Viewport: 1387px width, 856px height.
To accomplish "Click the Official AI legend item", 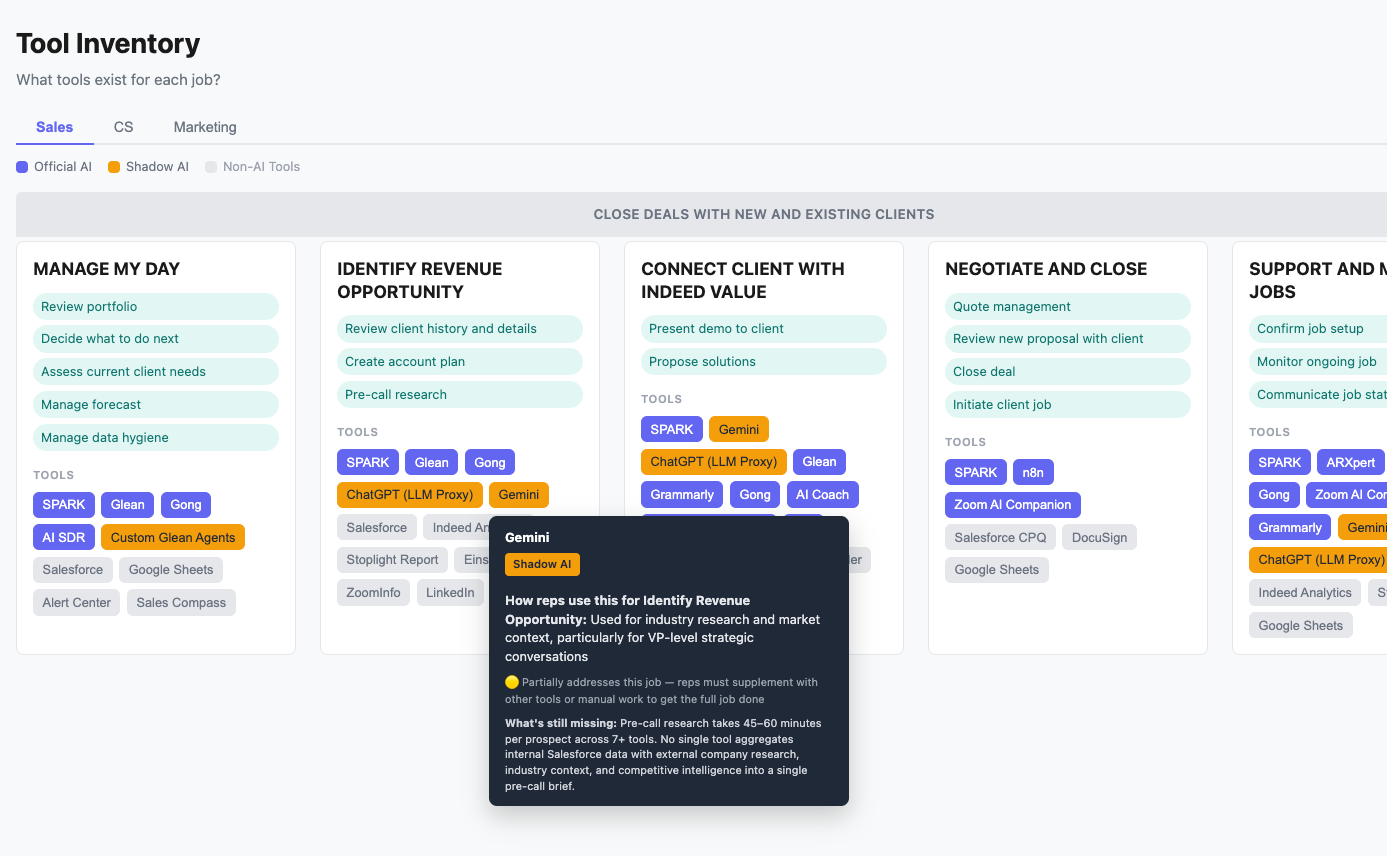I will point(54,167).
